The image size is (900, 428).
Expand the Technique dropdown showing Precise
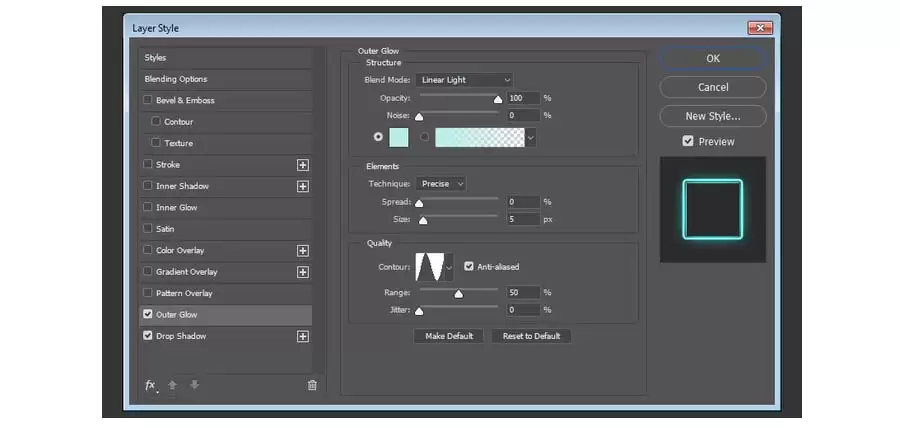(x=441, y=184)
